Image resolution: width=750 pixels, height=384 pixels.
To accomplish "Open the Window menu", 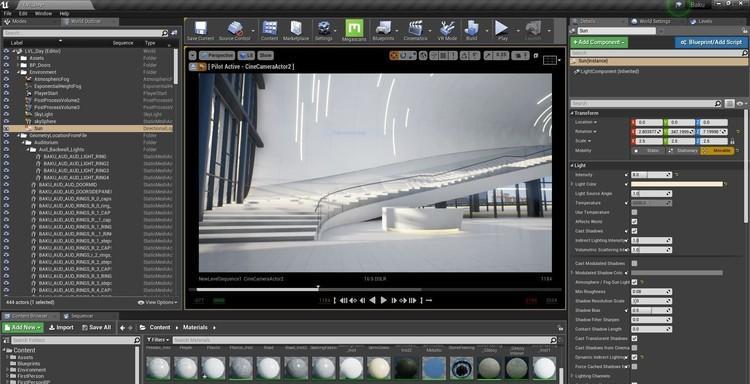I will (x=44, y=14).
